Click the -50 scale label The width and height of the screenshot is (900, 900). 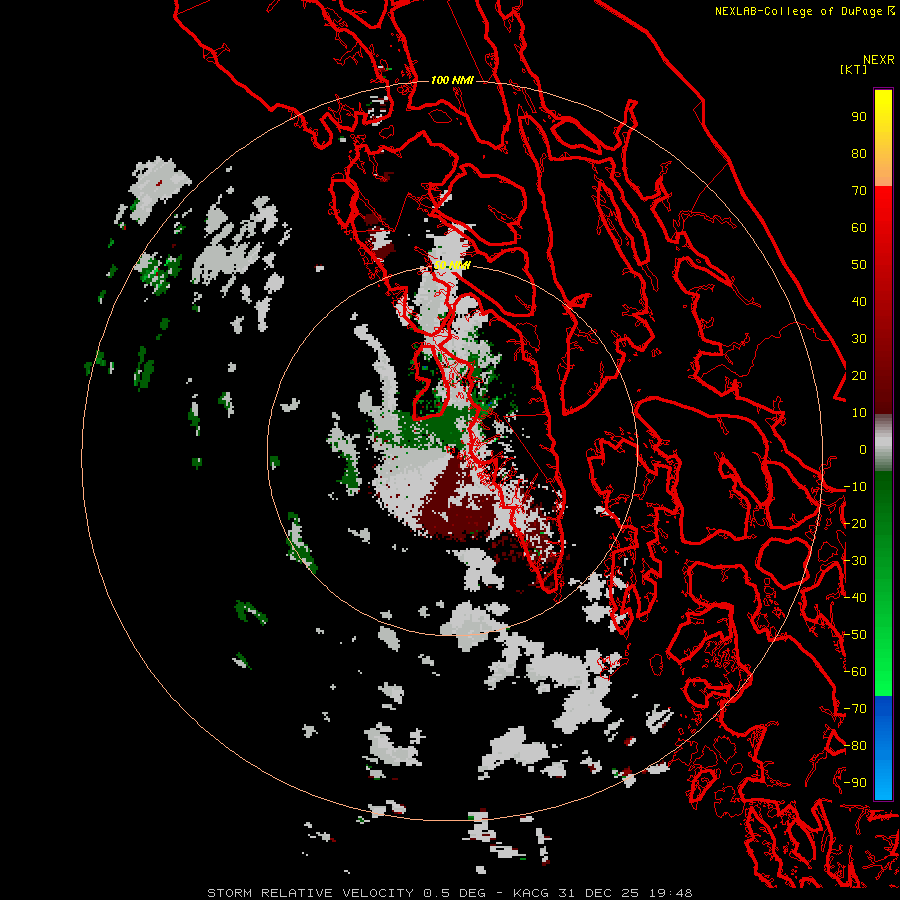point(855,635)
